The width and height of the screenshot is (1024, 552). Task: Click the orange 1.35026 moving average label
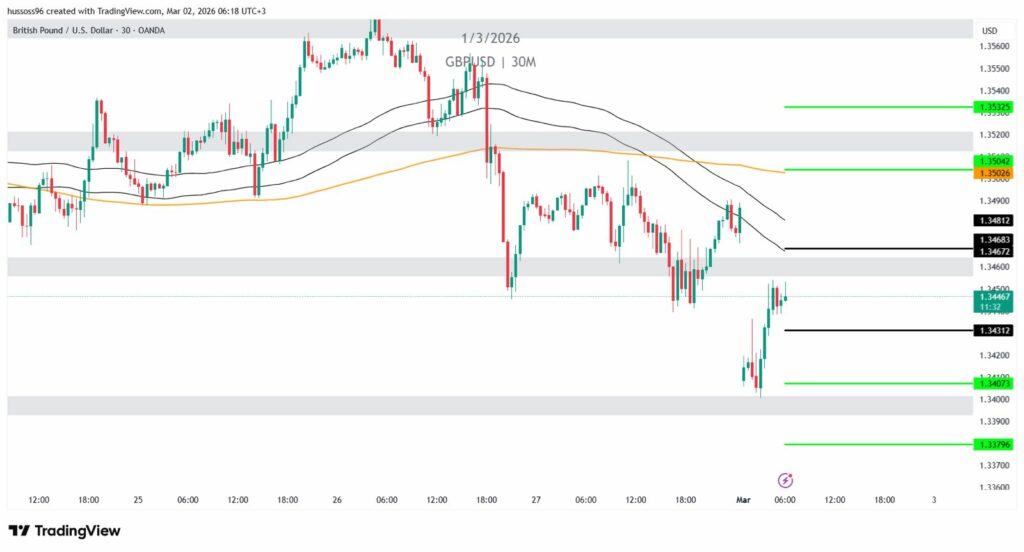[992, 174]
